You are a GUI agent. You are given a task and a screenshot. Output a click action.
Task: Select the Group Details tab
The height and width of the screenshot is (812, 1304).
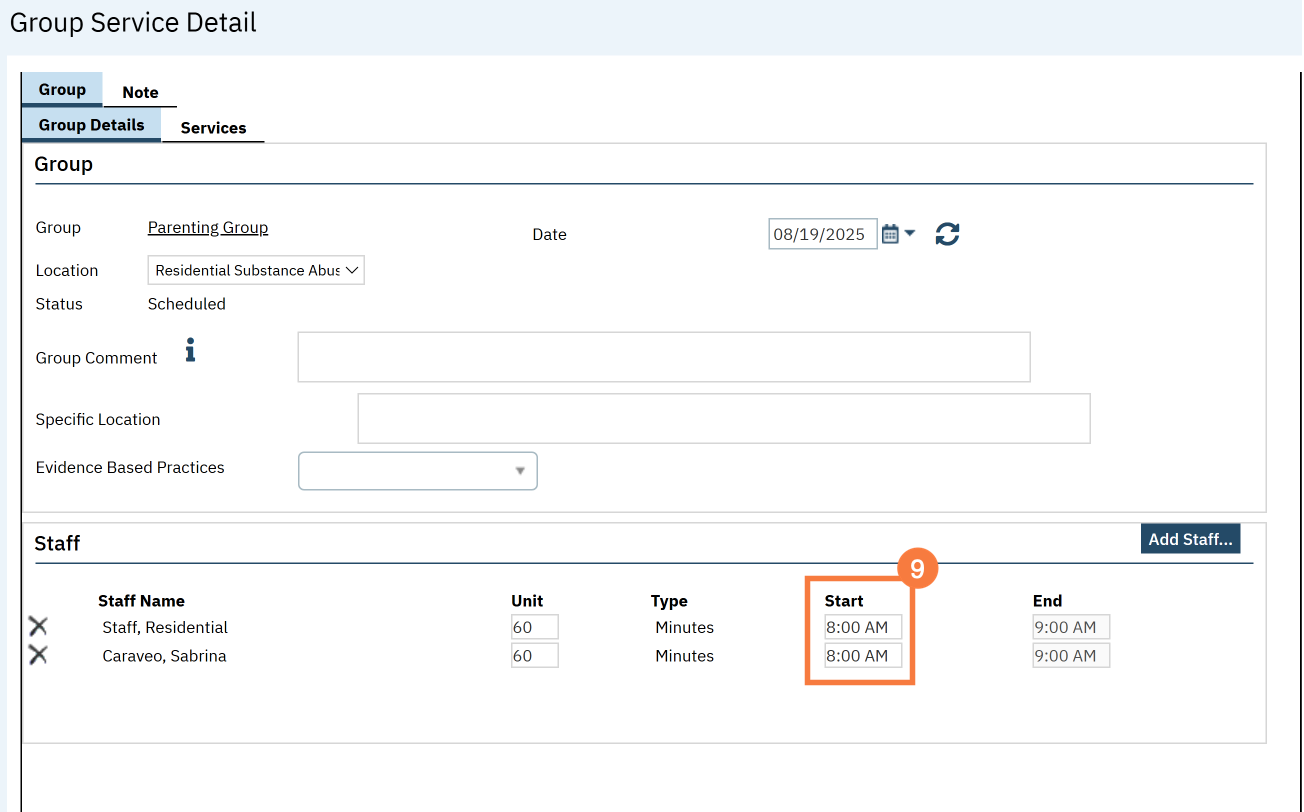[x=91, y=125]
